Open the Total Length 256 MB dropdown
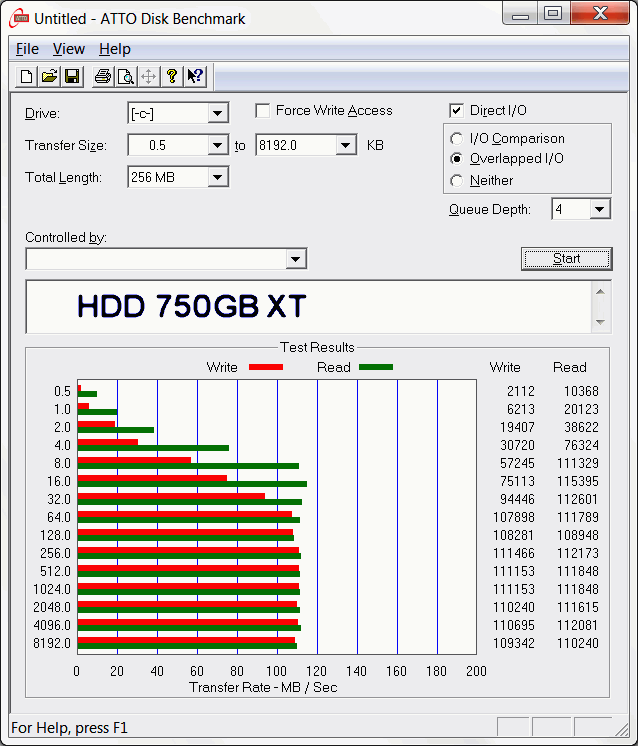This screenshot has height=746, width=638. 217,177
